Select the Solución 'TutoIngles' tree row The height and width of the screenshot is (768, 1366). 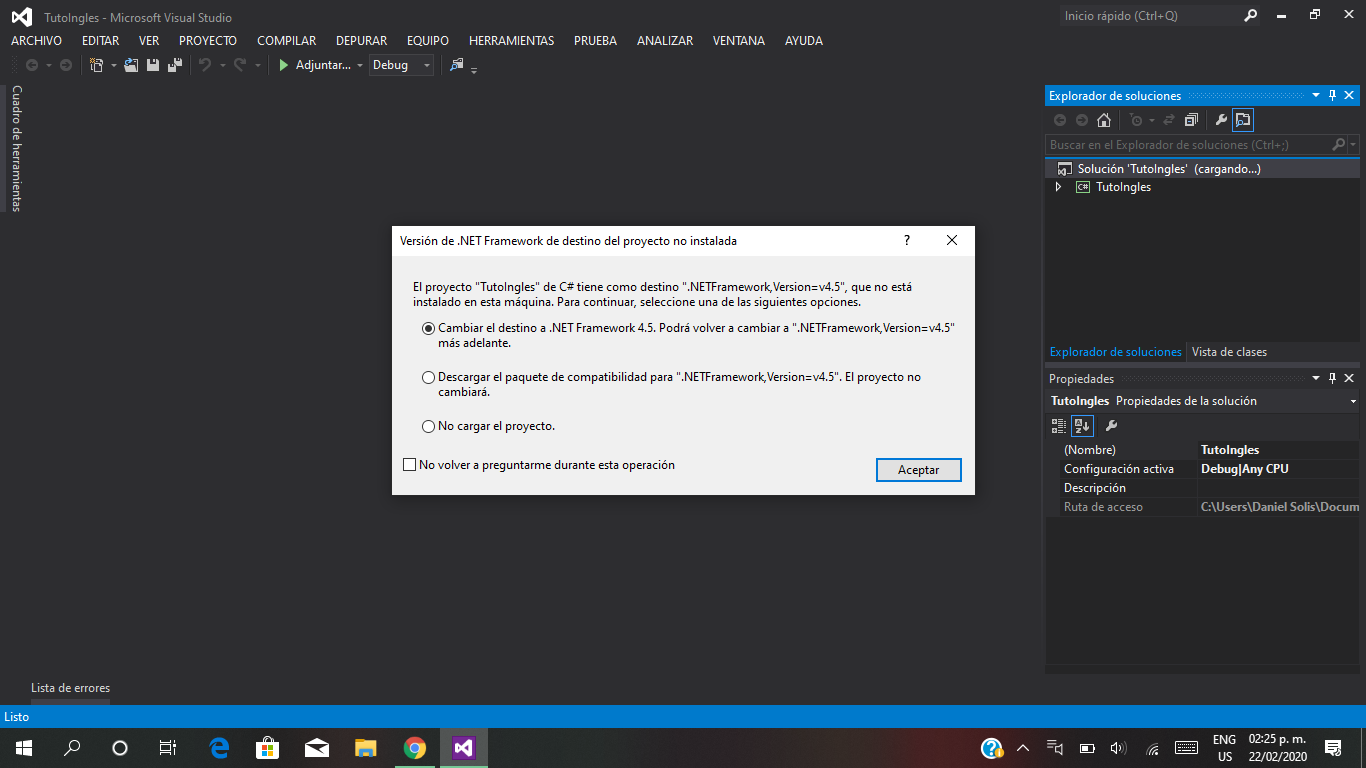(1203, 169)
